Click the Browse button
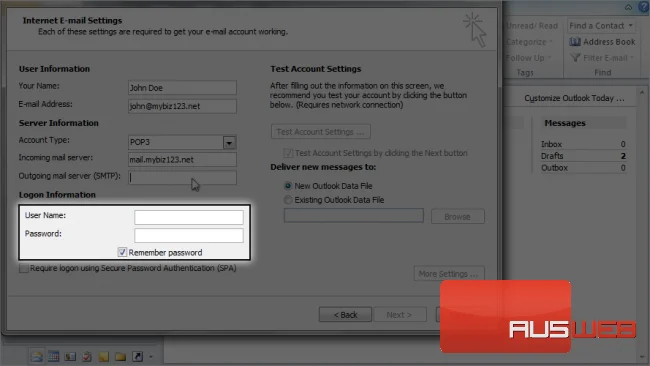650x366 pixels. pyautogui.click(x=458, y=216)
